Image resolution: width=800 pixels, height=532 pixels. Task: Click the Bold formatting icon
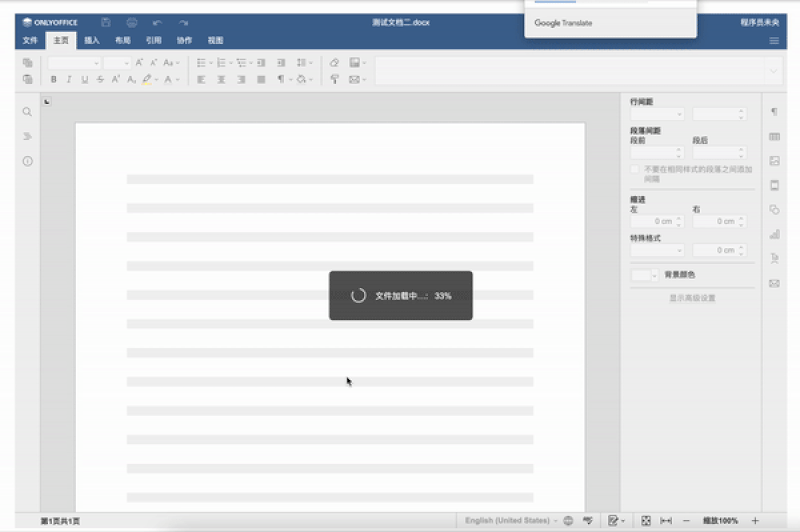54,79
